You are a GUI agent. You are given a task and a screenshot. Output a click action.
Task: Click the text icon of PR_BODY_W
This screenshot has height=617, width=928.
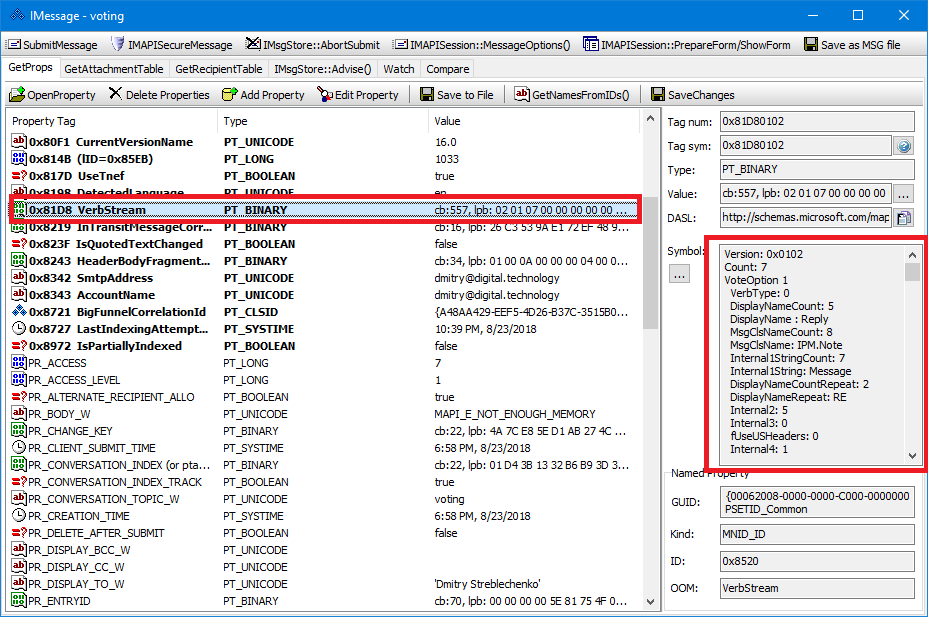coord(19,414)
